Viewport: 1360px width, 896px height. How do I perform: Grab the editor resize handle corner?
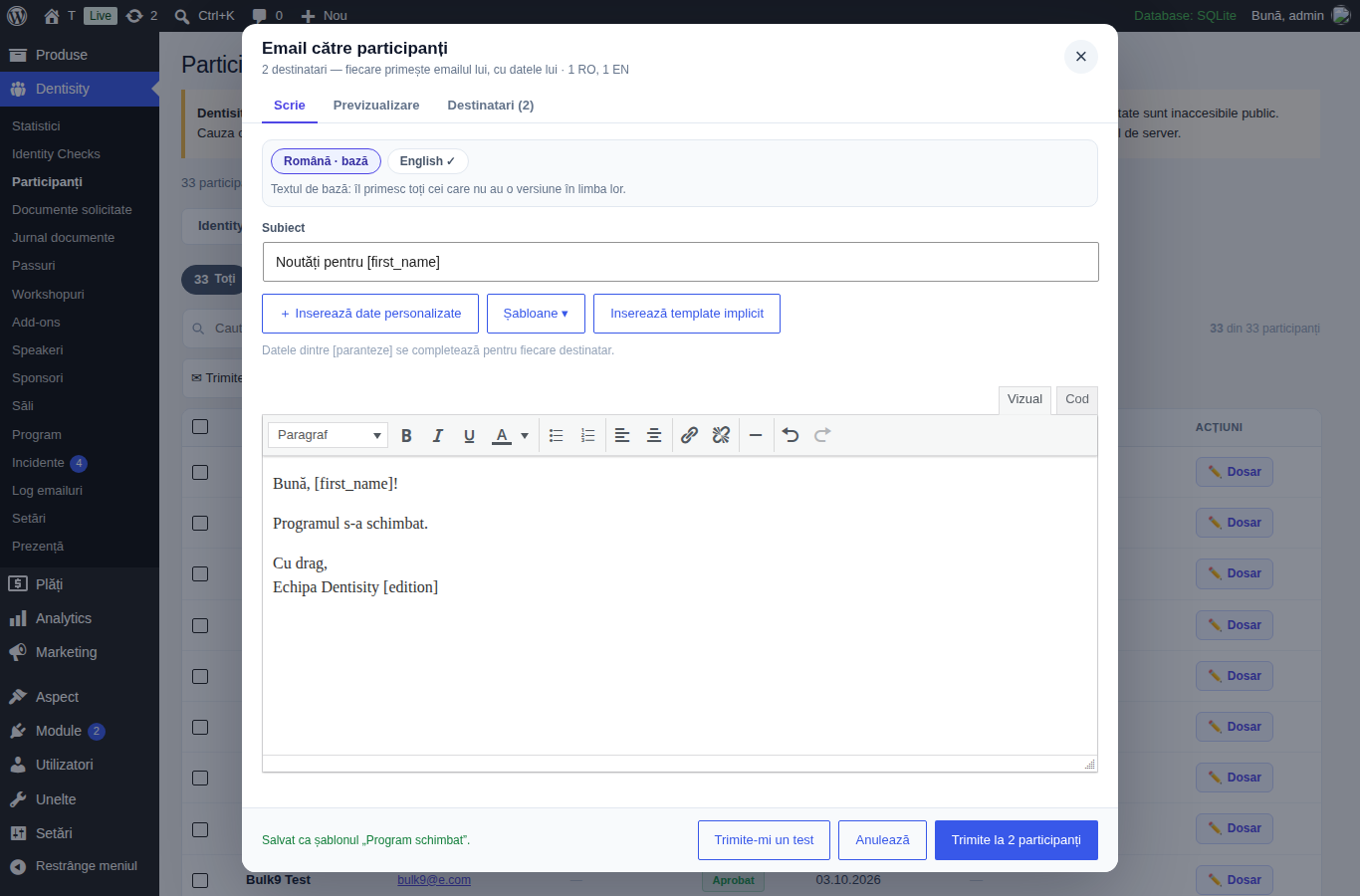pyautogui.click(x=1090, y=765)
